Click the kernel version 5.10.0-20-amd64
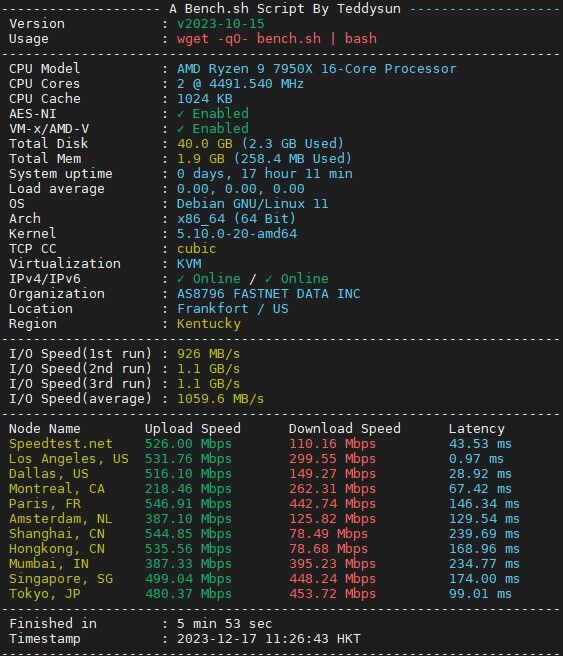The image size is (563, 656). coord(237,233)
